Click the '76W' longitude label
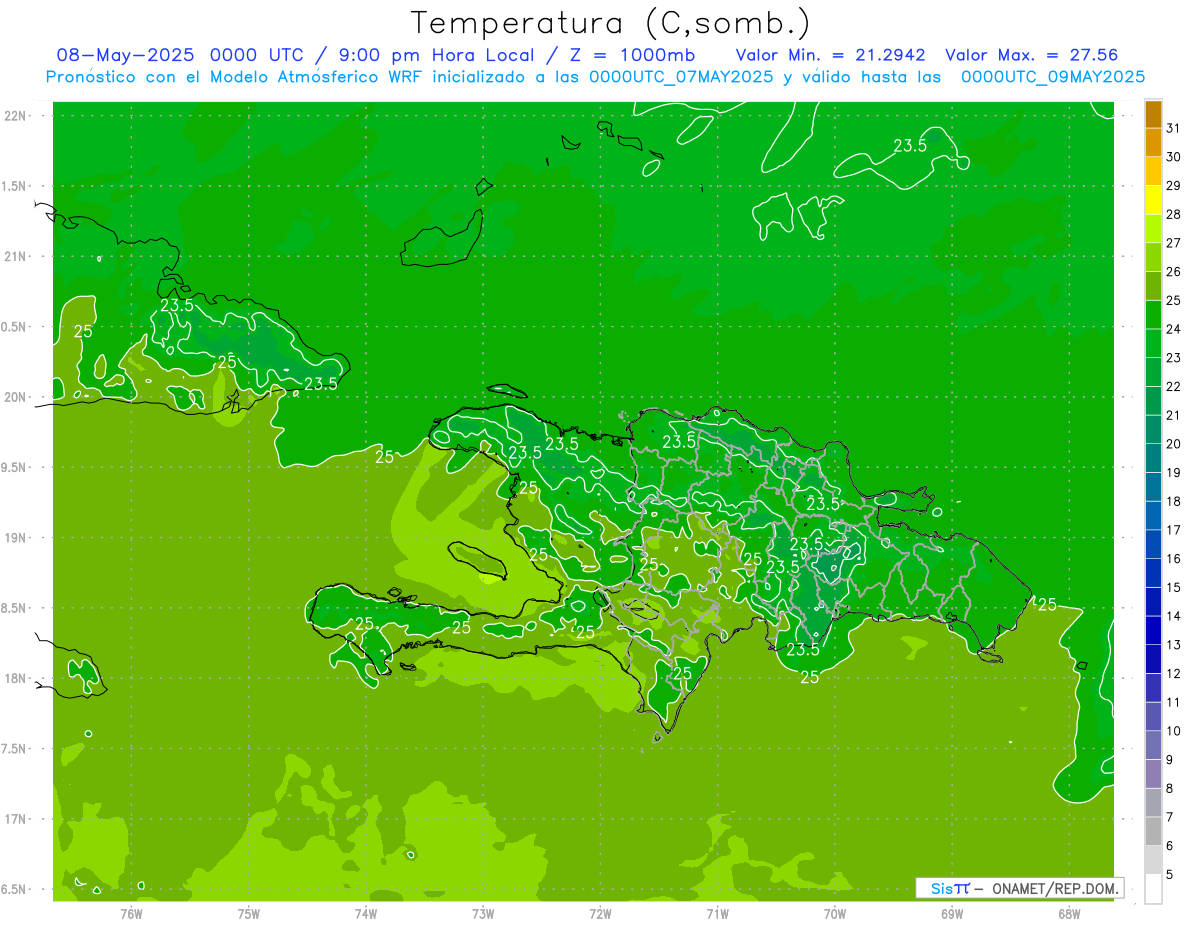1200x927 pixels. (131, 913)
